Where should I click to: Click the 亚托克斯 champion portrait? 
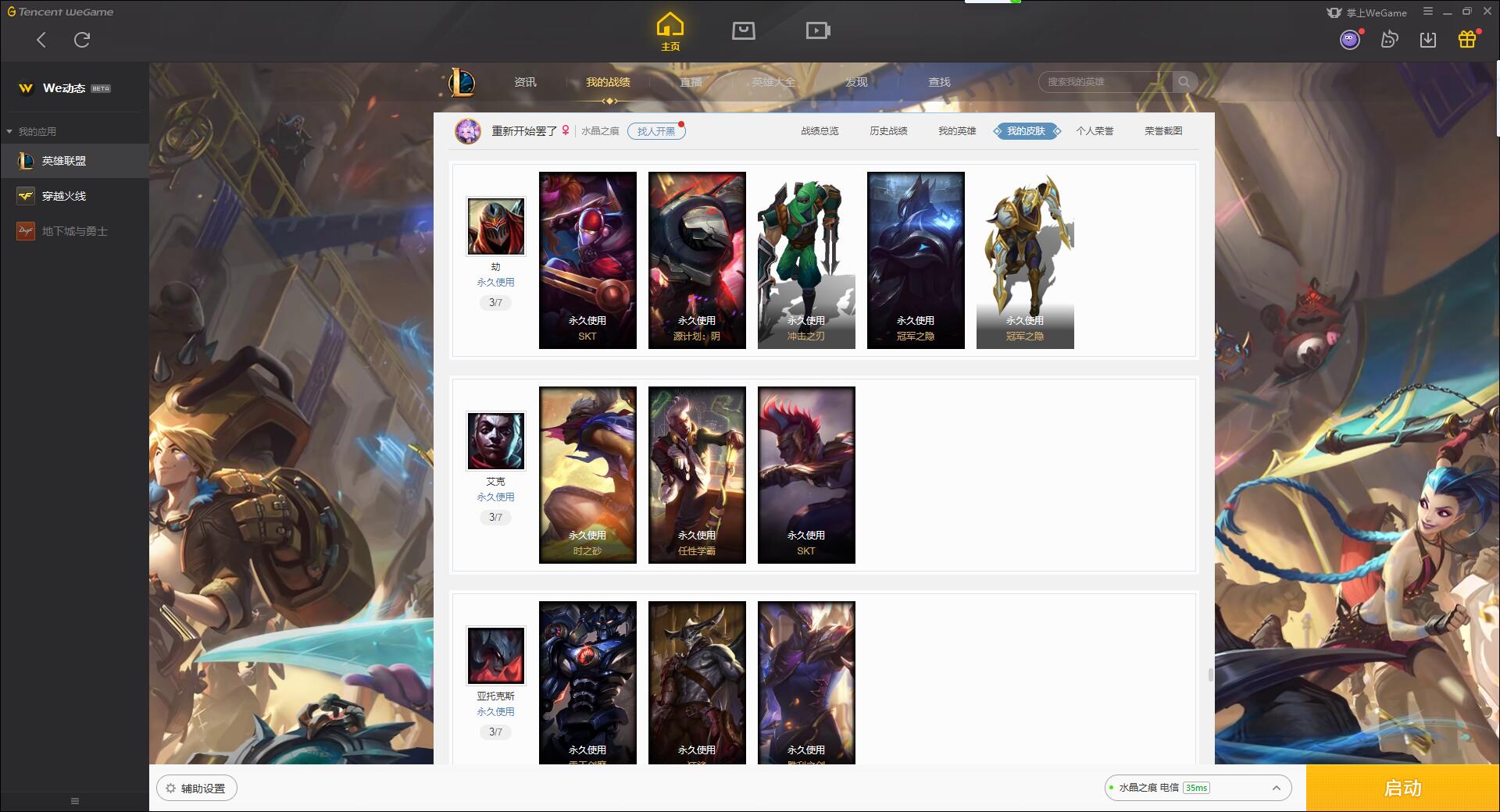495,656
